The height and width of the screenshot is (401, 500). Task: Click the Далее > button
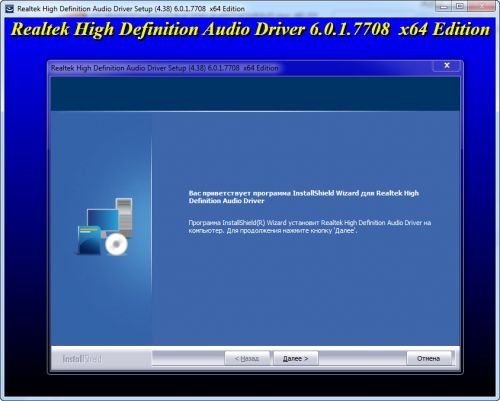click(x=295, y=358)
